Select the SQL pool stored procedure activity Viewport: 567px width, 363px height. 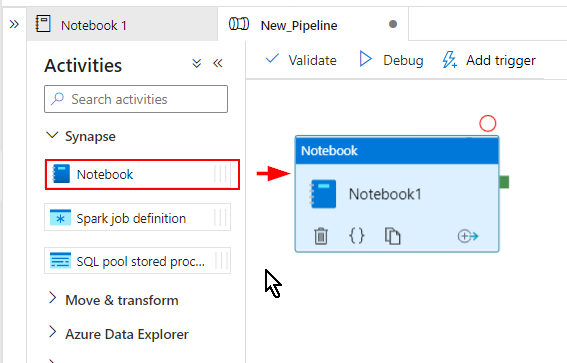click(137, 261)
